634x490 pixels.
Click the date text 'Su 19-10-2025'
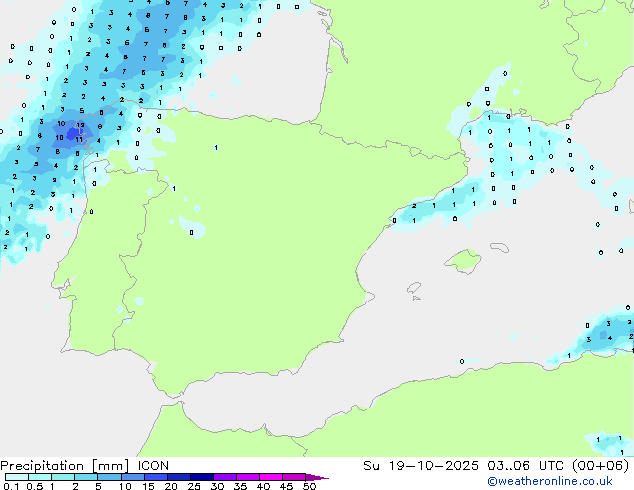(421, 466)
